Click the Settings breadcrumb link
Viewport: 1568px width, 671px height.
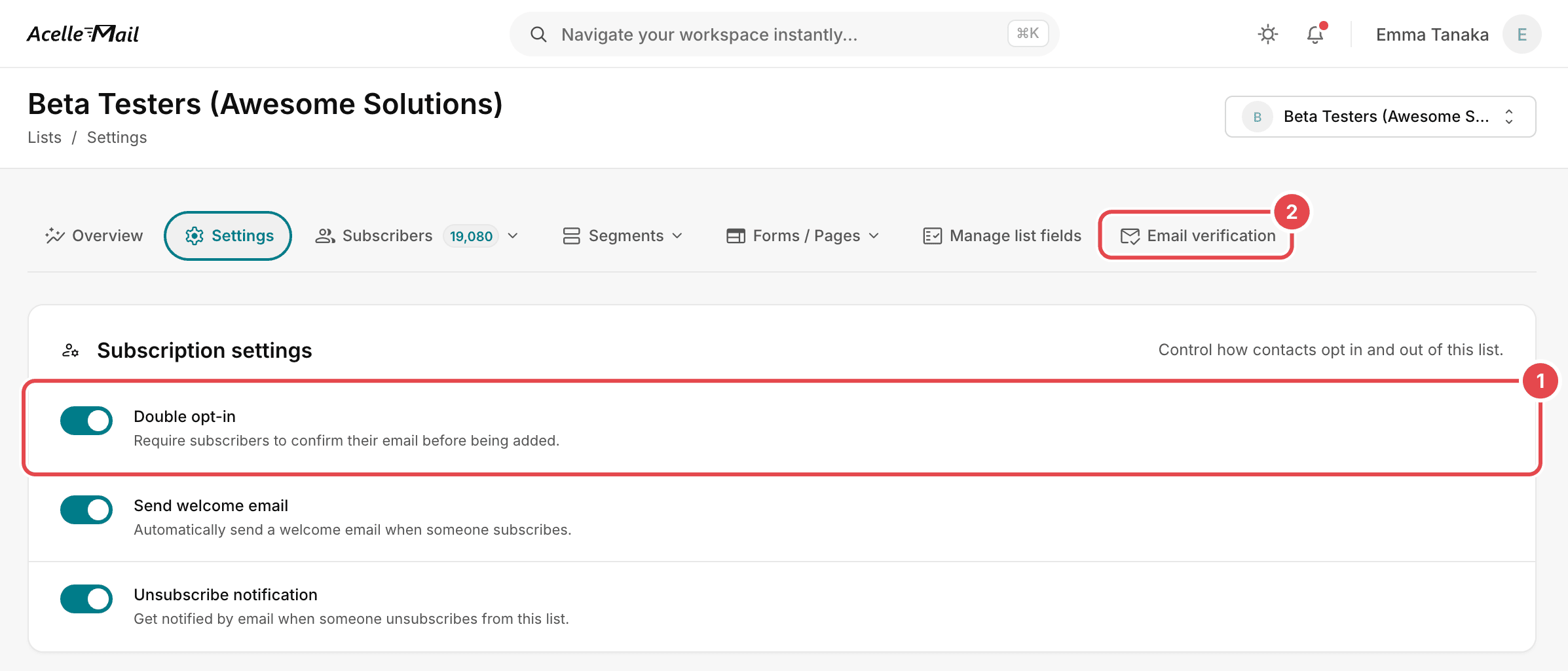click(117, 138)
